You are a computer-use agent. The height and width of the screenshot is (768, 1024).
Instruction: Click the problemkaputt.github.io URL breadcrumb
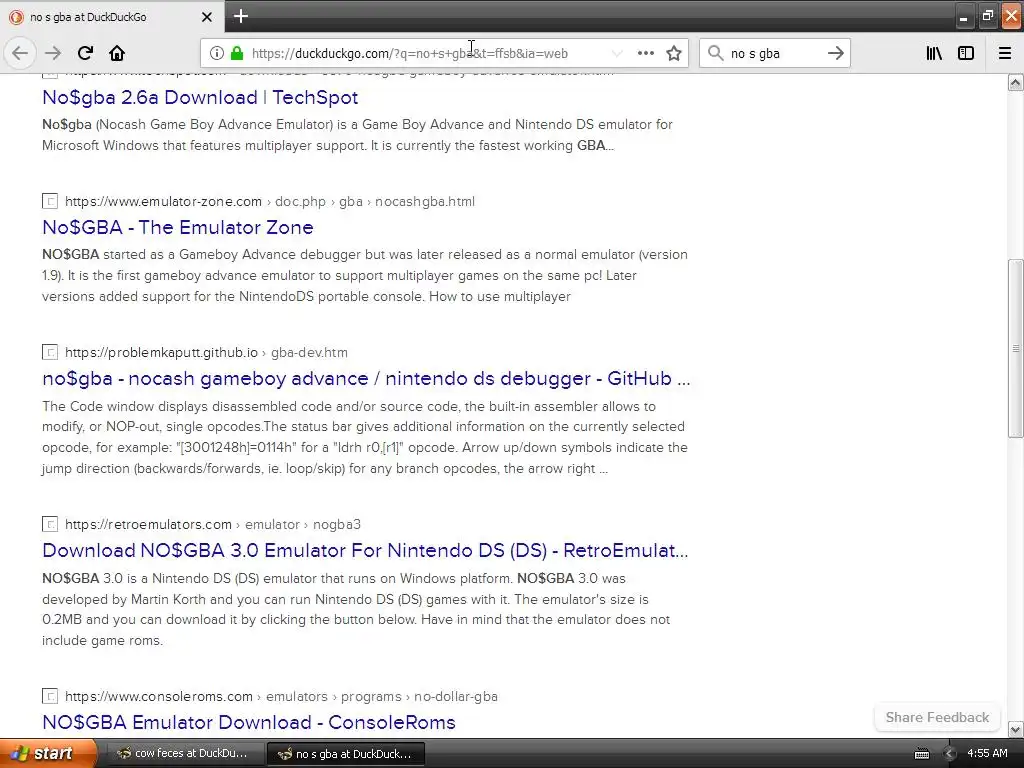(206, 353)
